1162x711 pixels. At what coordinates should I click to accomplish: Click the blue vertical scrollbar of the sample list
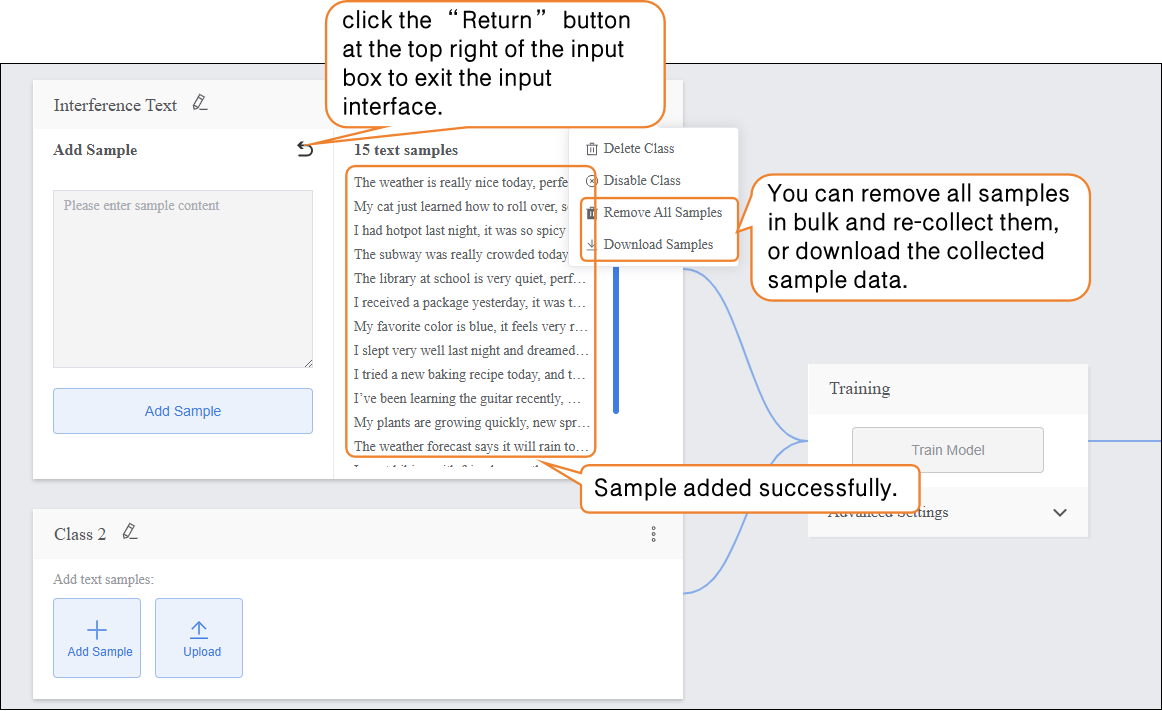pos(616,340)
